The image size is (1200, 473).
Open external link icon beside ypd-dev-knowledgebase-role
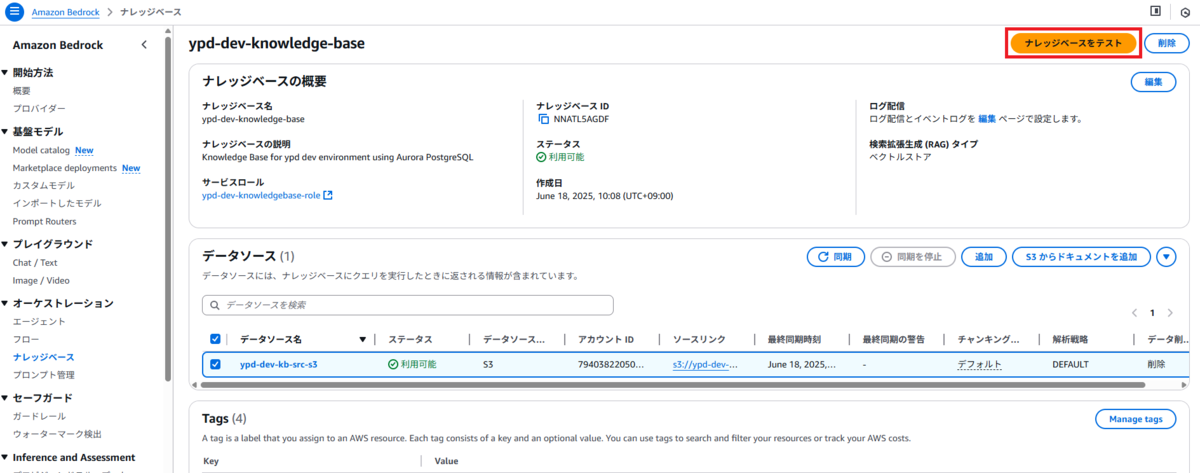(x=328, y=195)
